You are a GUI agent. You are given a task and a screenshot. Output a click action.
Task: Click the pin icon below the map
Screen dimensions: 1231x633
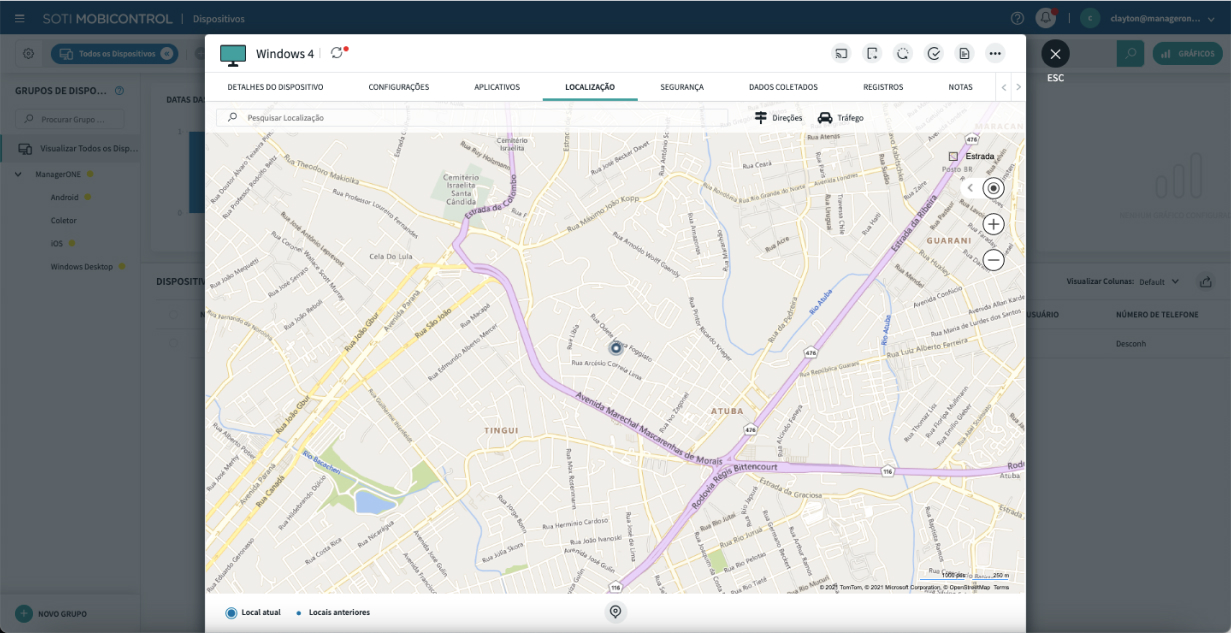[x=615, y=612]
